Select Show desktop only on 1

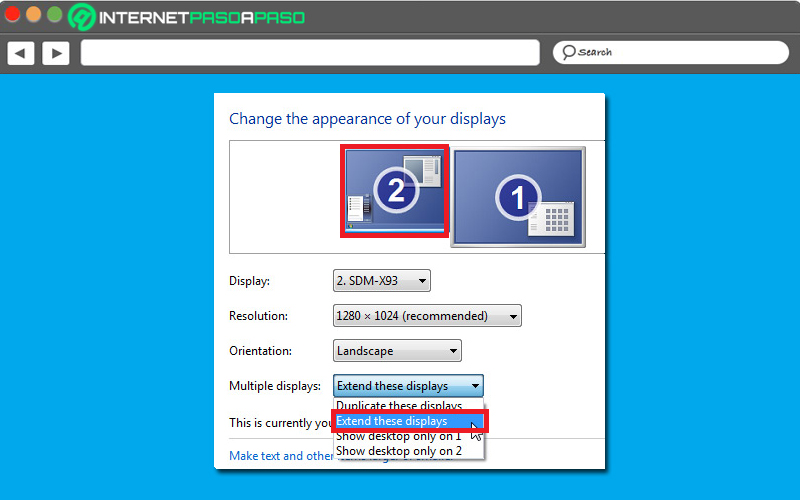(x=399, y=436)
